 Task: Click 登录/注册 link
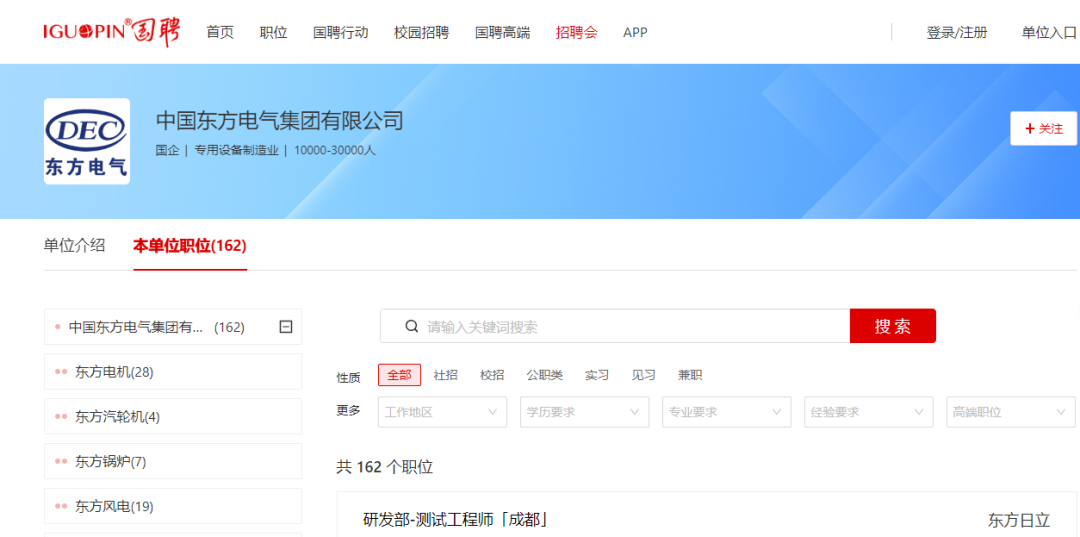pos(957,32)
